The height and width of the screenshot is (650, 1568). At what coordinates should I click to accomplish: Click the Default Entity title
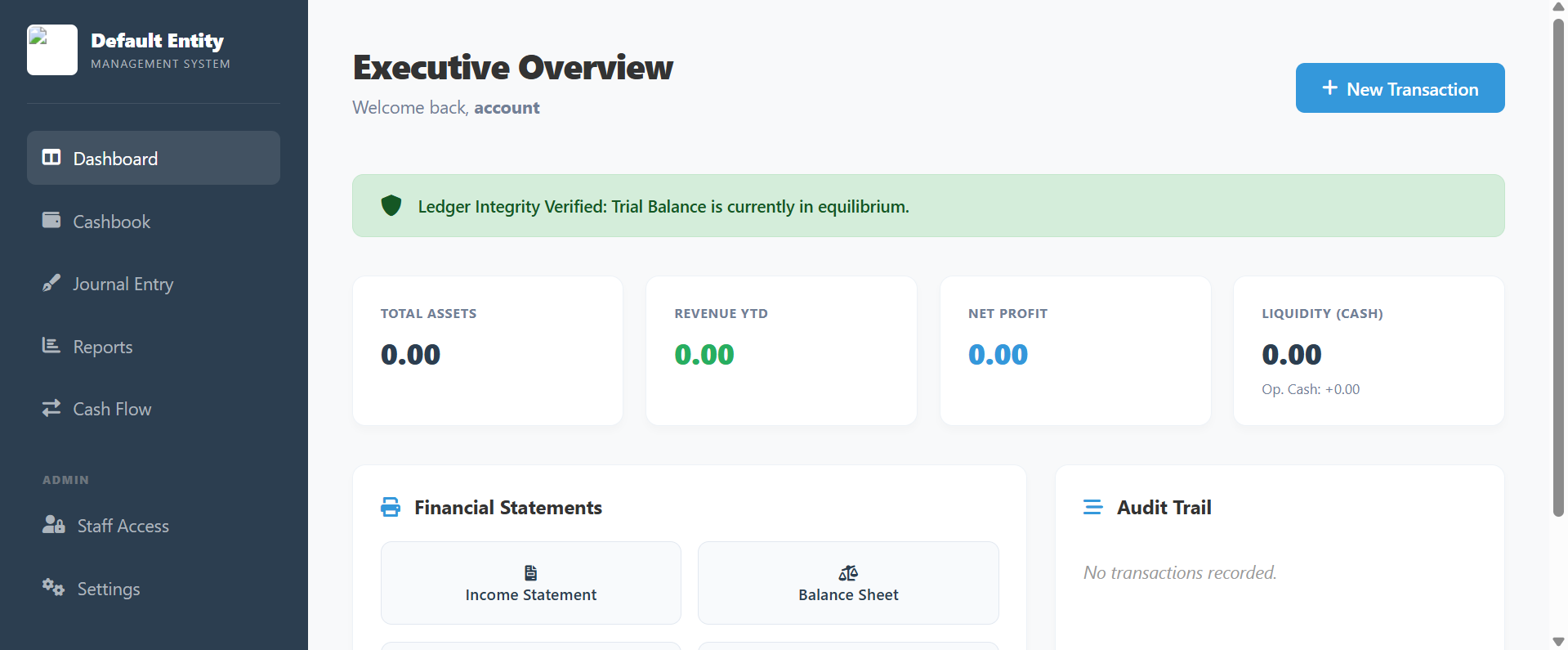click(157, 40)
